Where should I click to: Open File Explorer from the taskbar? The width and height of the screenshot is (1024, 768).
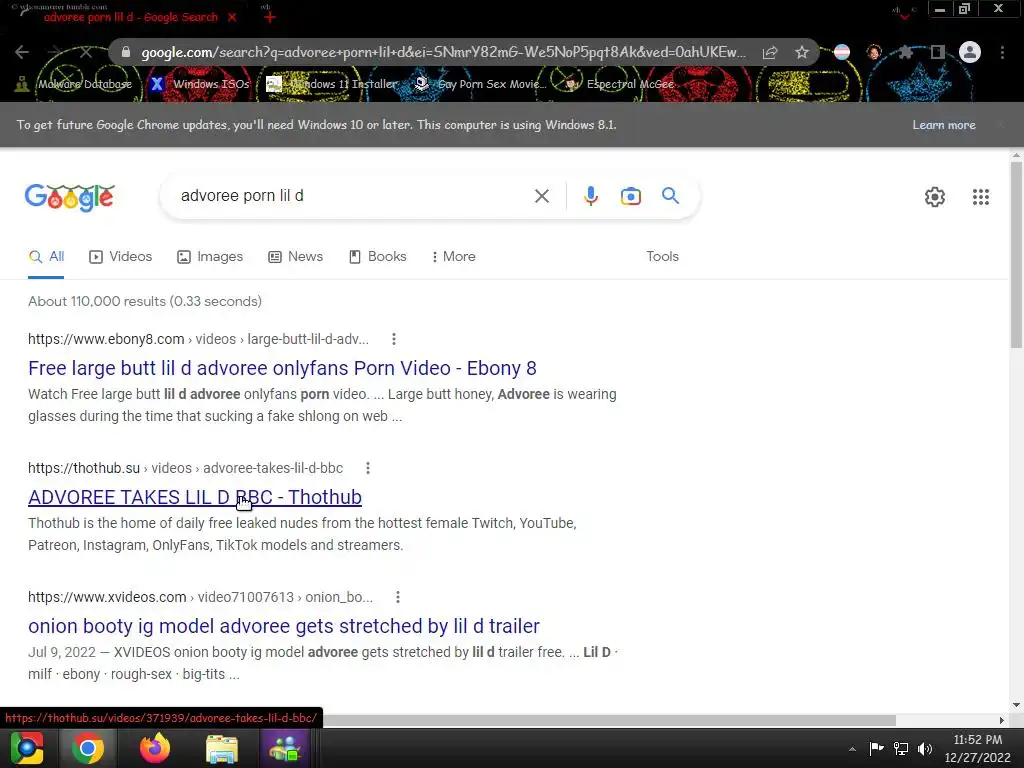[x=222, y=748]
